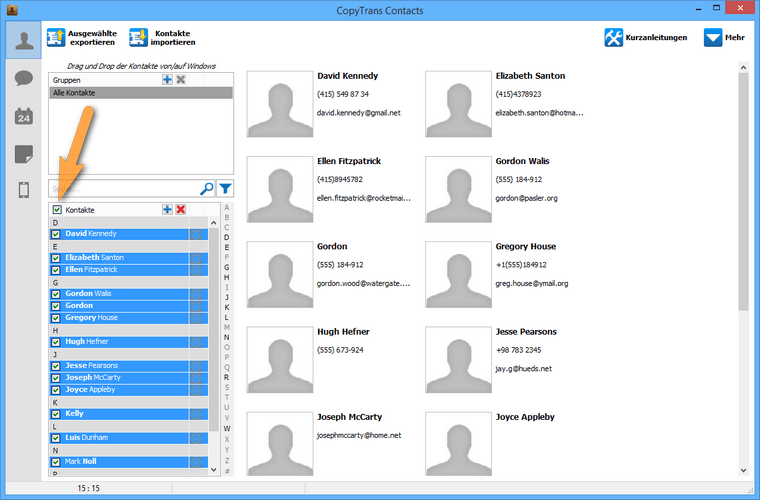Viewport: 760px width, 500px height.
Task: Delete group with the grey X icon
Action: coord(181,79)
